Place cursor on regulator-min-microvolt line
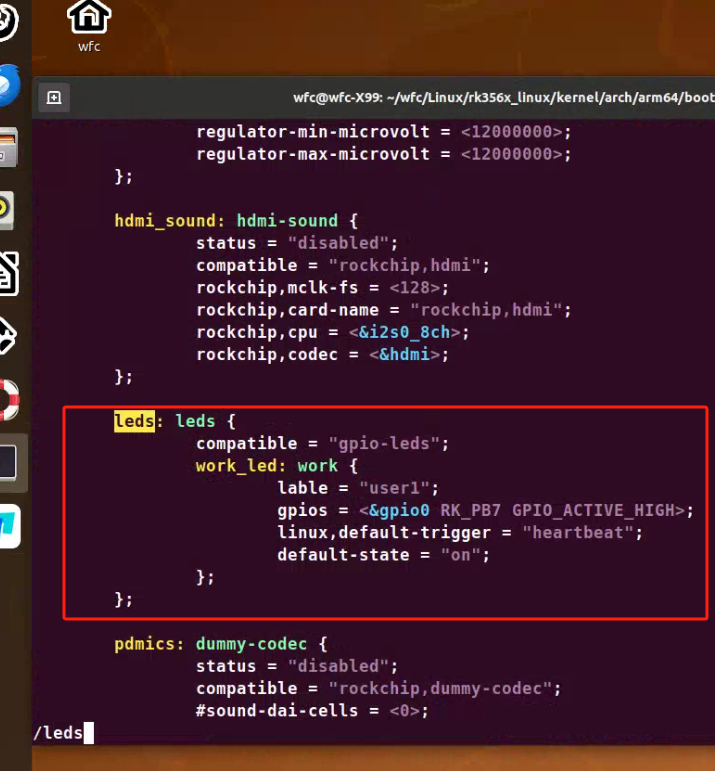715x771 pixels. pyautogui.click(x=384, y=132)
